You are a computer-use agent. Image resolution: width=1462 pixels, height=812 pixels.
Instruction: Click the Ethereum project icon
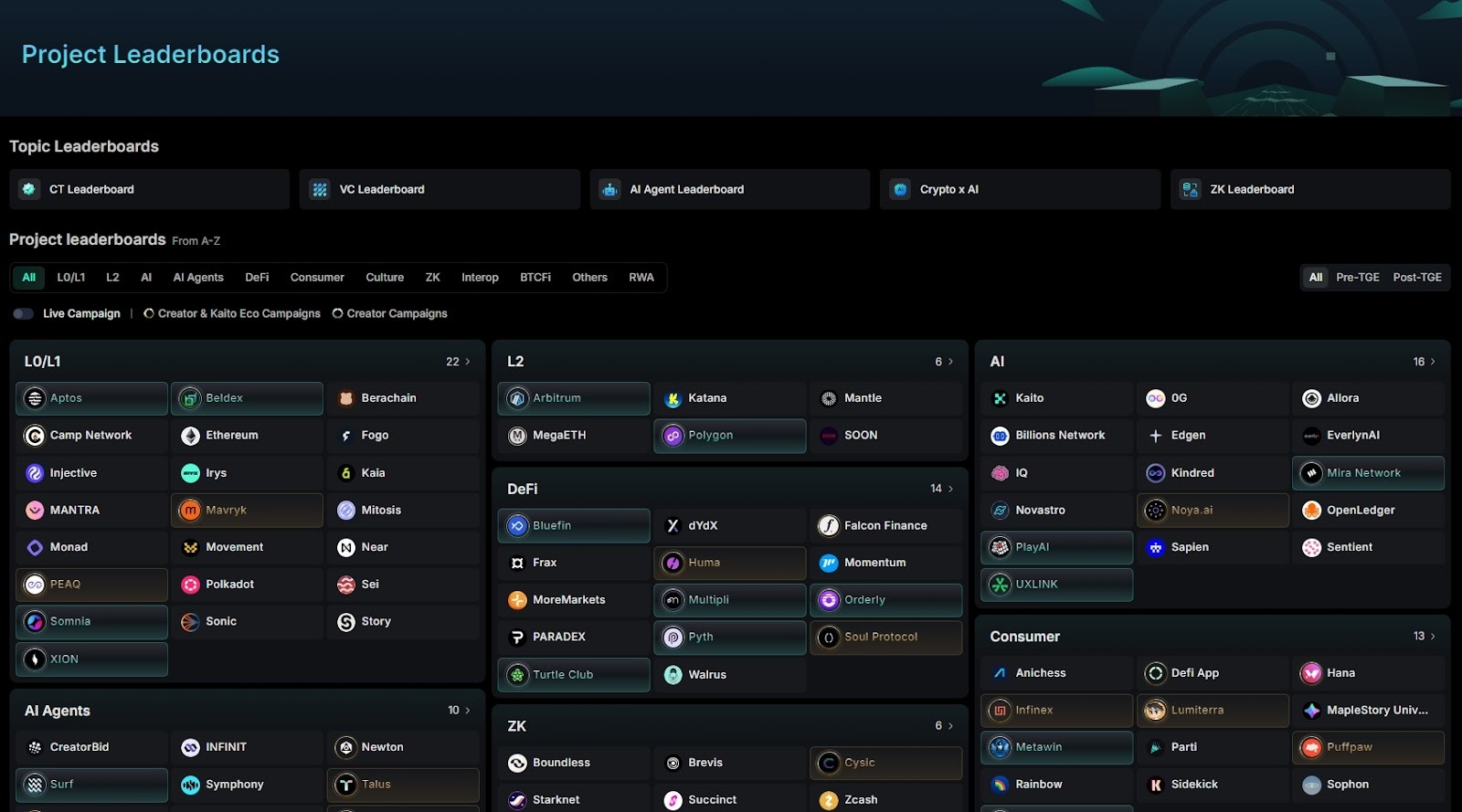click(190, 436)
